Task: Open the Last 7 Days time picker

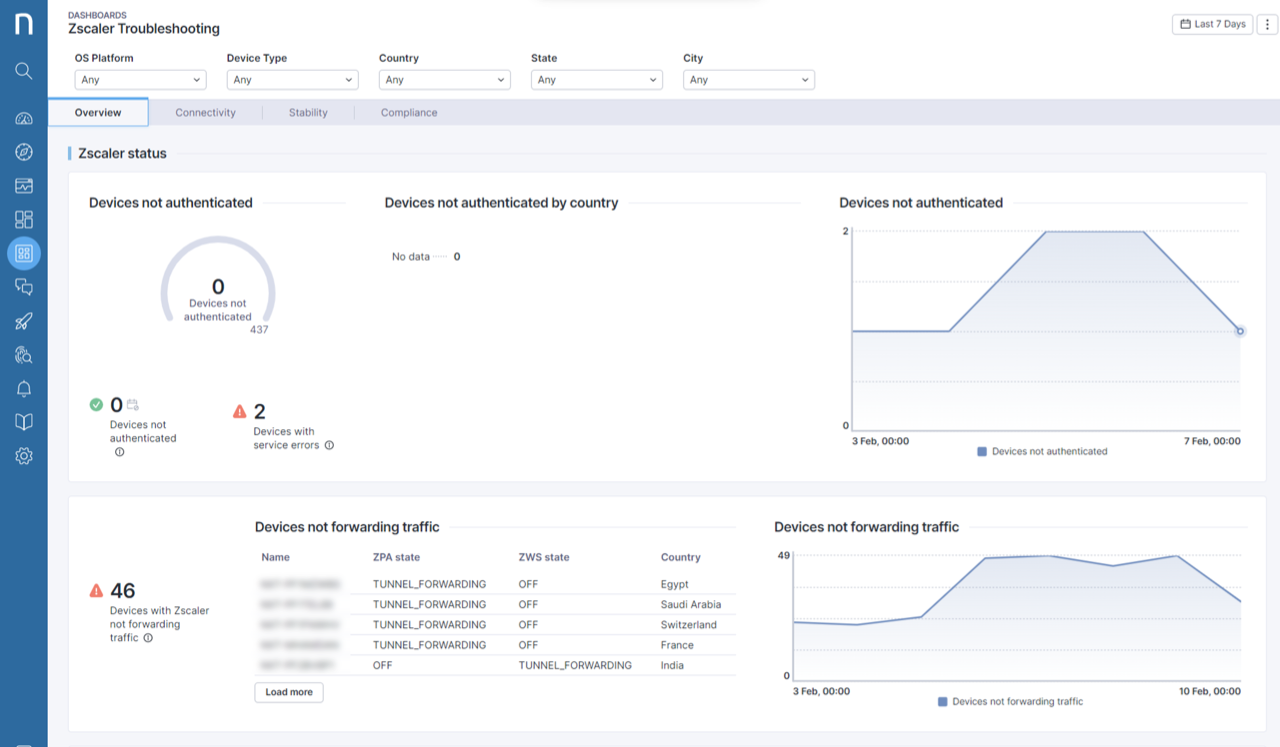Action: tap(1212, 24)
